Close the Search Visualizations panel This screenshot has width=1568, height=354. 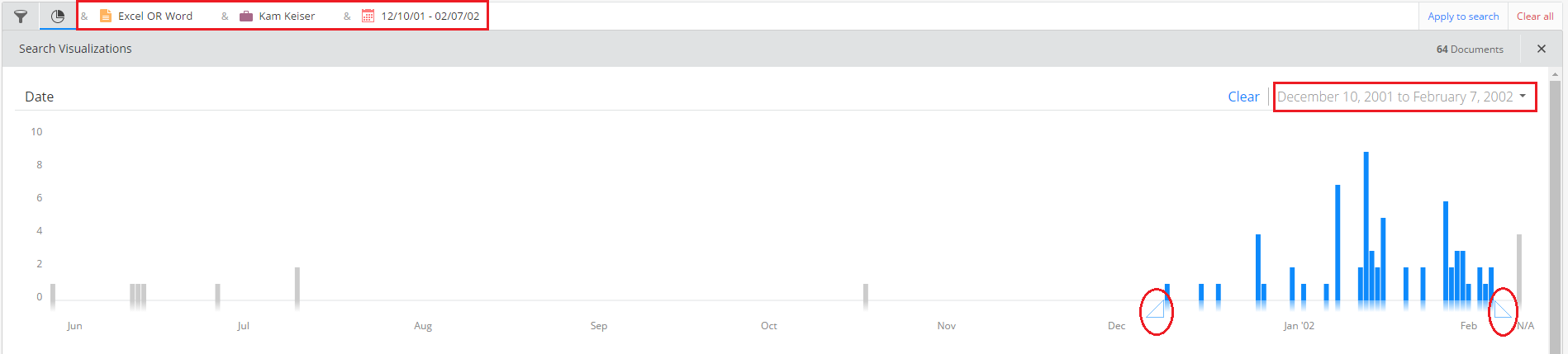1541,49
